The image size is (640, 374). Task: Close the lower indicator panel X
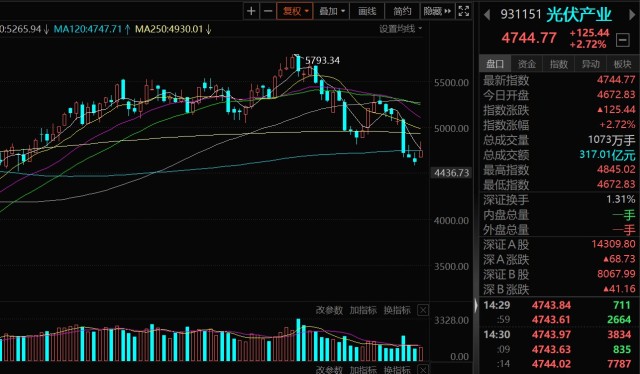(x=423, y=370)
